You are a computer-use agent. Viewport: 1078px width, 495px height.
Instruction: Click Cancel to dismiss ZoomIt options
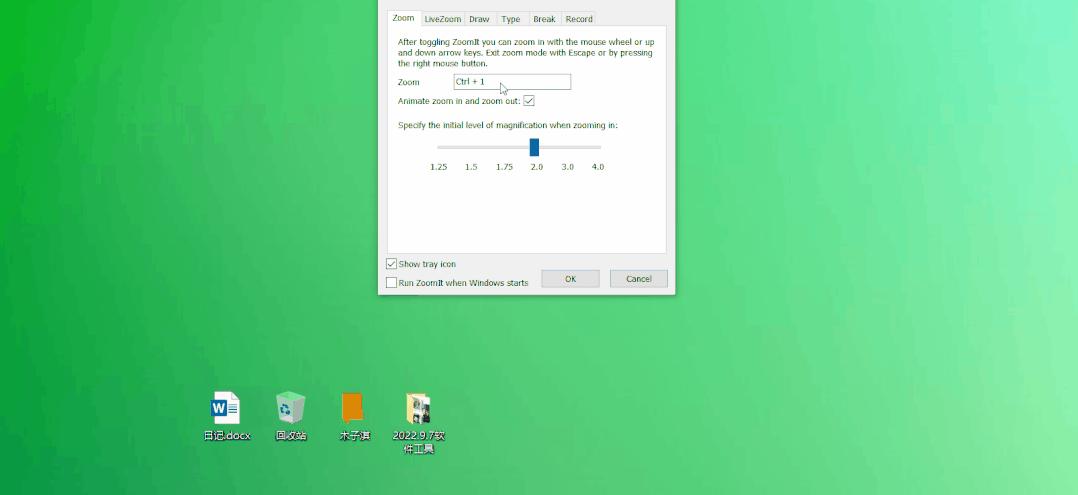coord(638,279)
